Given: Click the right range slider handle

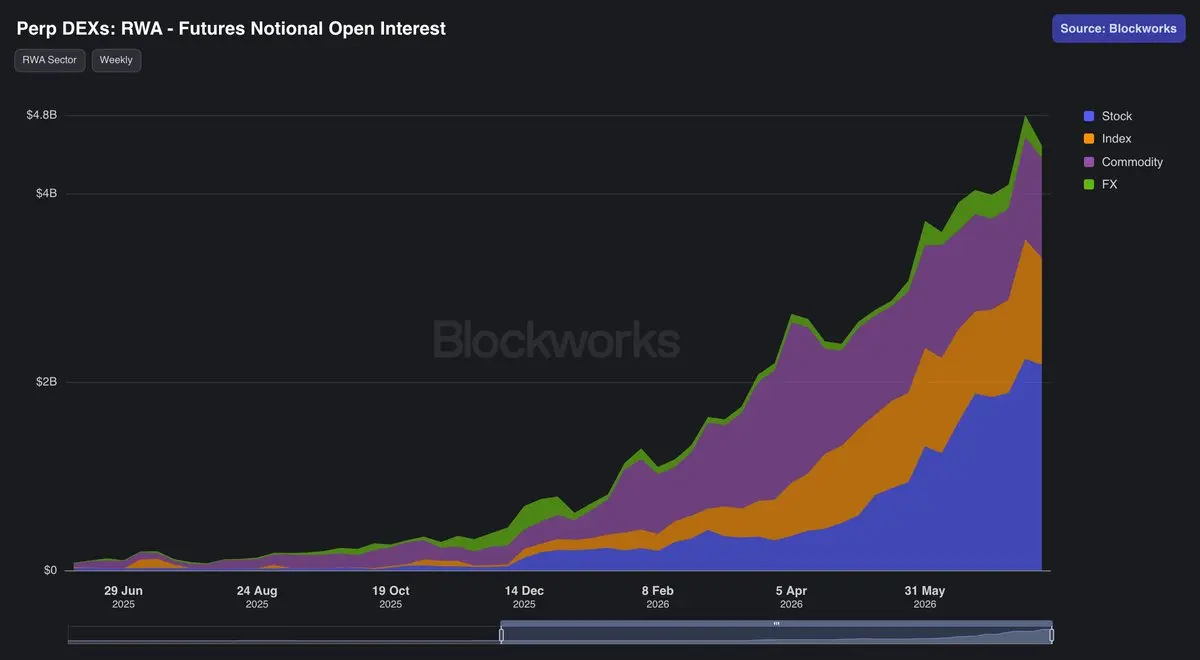Looking at the screenshot, I should 1051,635.
